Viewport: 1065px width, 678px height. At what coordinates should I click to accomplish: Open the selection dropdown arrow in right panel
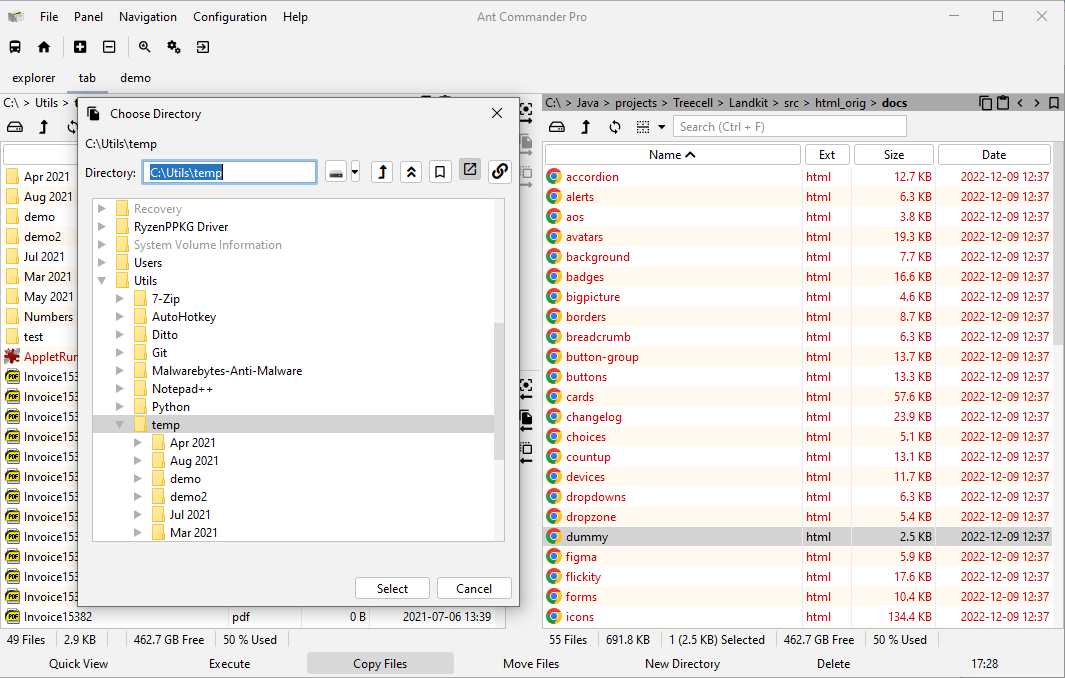tap(661, 127)
